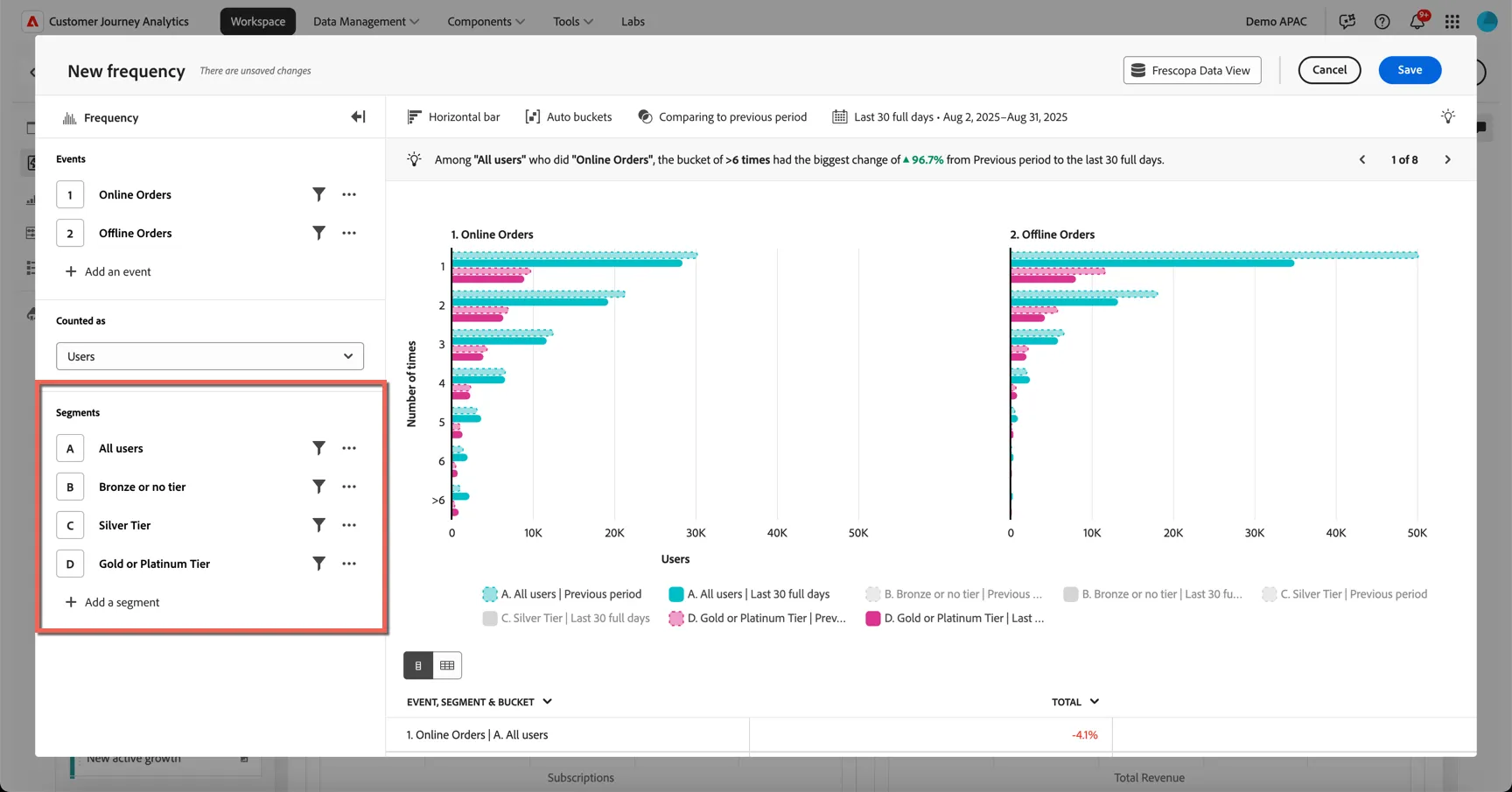Screen dimensions: 1512x792
Task: Click the insights lightbulb icon at top right
Action: tap(1448, 116)
